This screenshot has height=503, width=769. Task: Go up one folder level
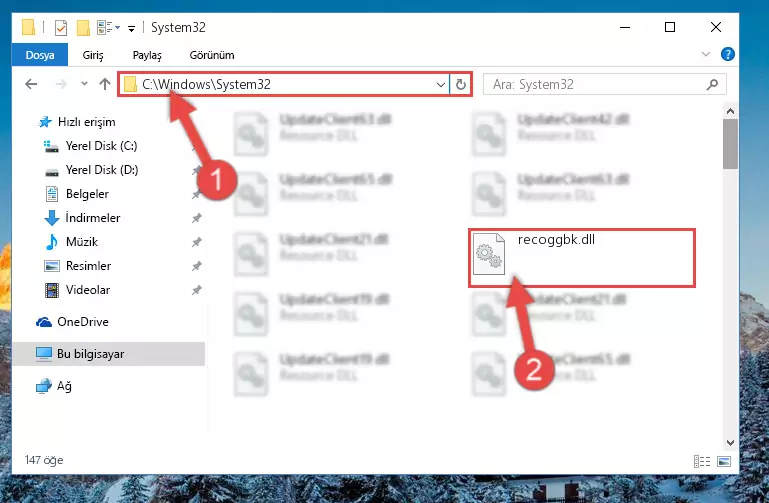pyautogui.click(x=104, y=84)
